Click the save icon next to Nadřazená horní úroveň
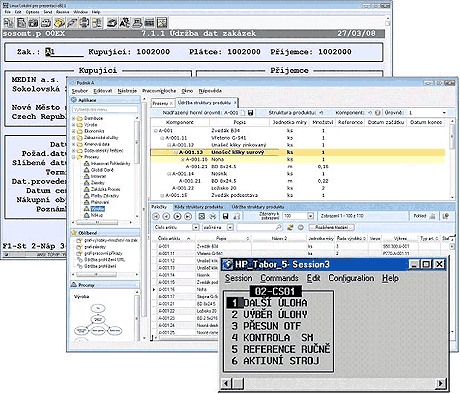 click(x=251, y=113)
